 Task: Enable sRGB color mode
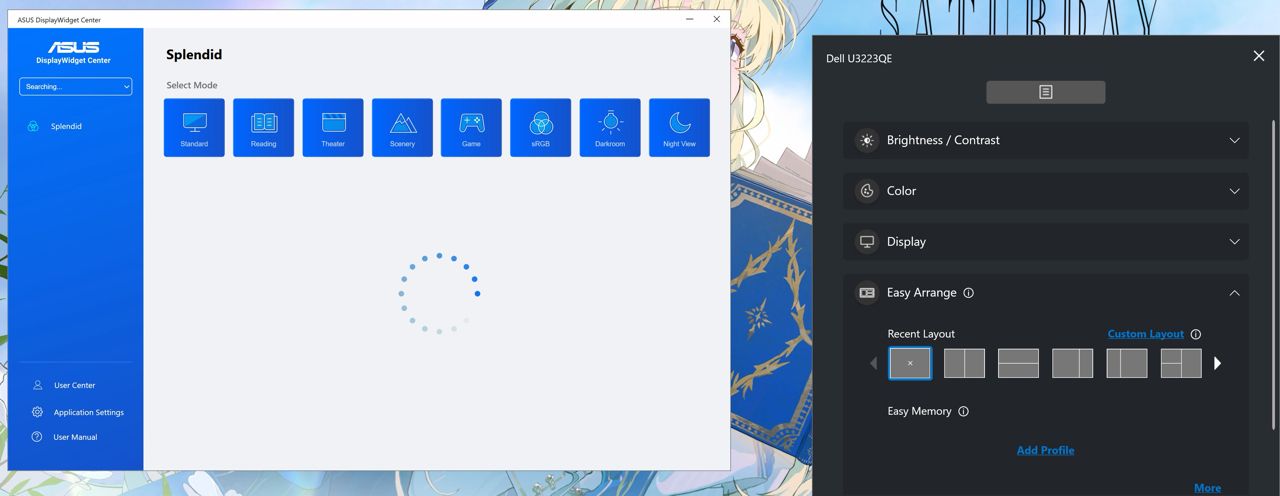click(540, 127)
